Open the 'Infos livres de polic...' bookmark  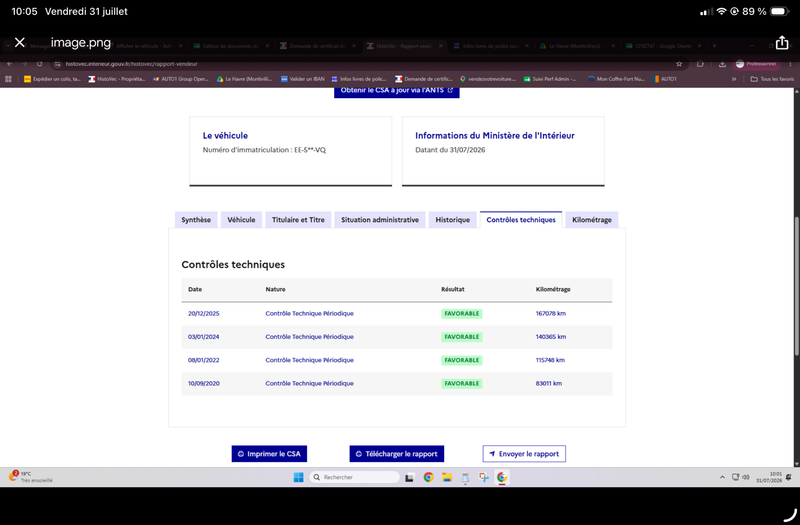tap(359, 79)
